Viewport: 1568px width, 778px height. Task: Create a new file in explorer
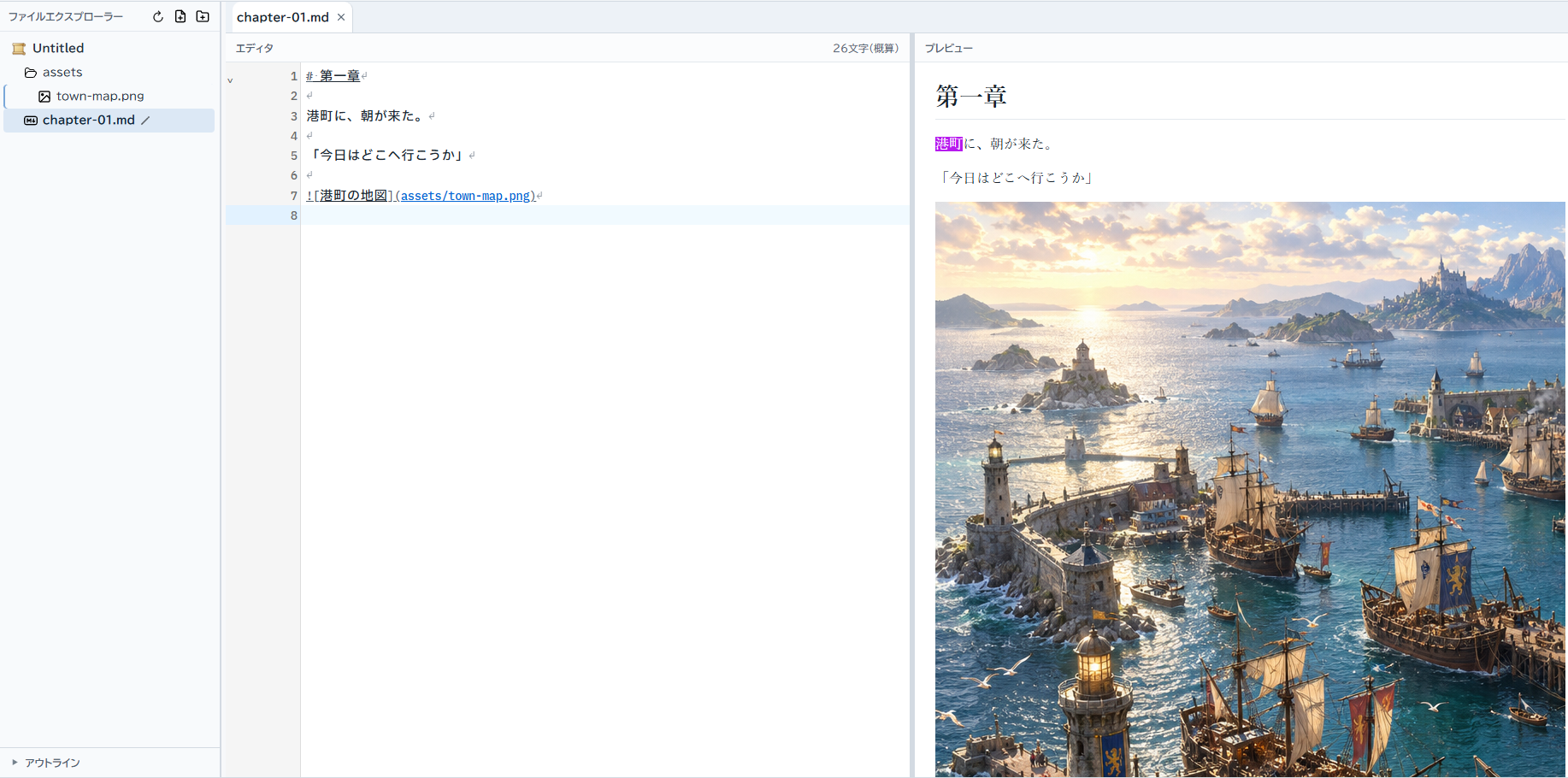coord(180,17)
